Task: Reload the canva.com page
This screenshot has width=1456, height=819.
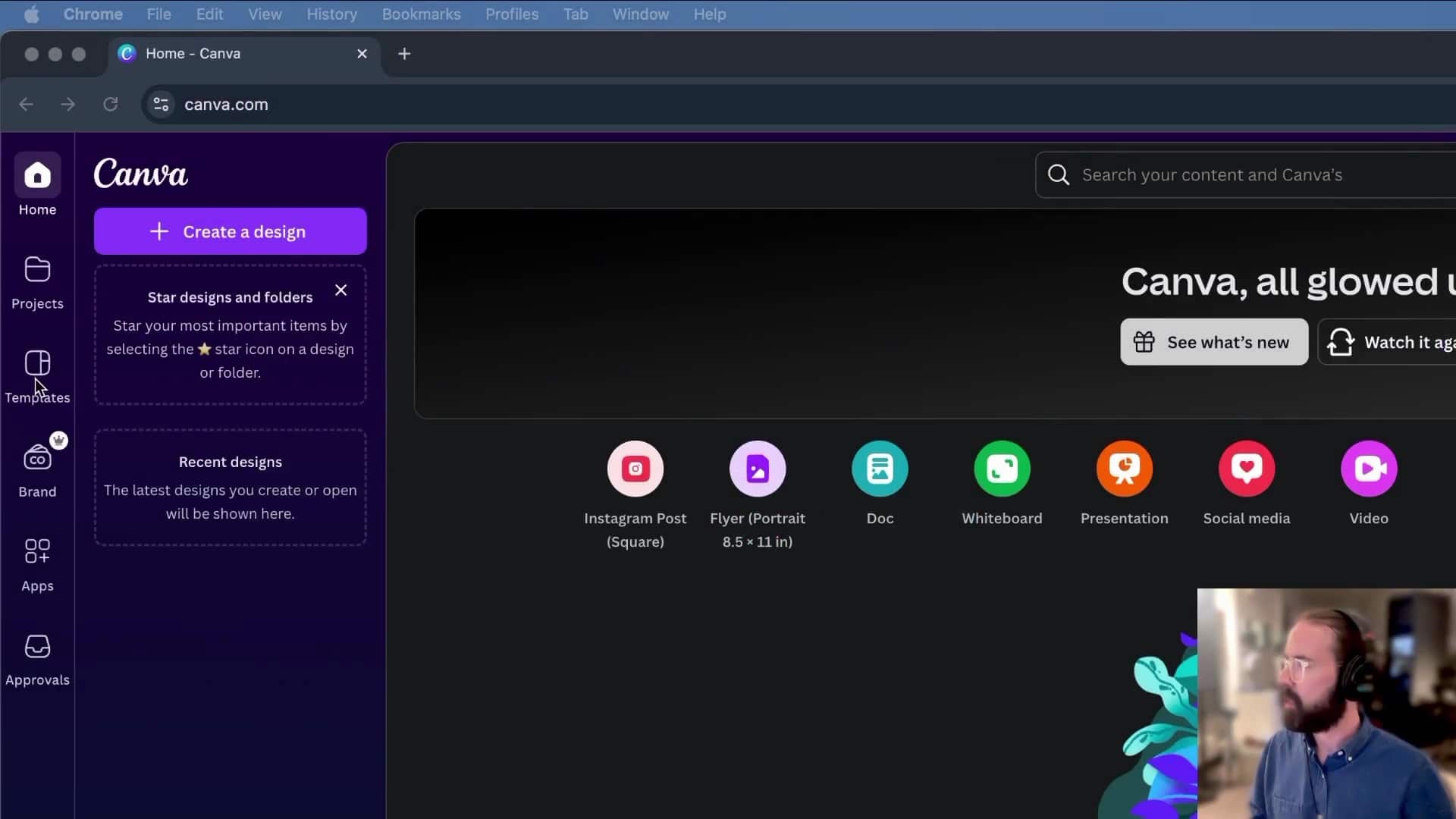Action: [111, 105]
